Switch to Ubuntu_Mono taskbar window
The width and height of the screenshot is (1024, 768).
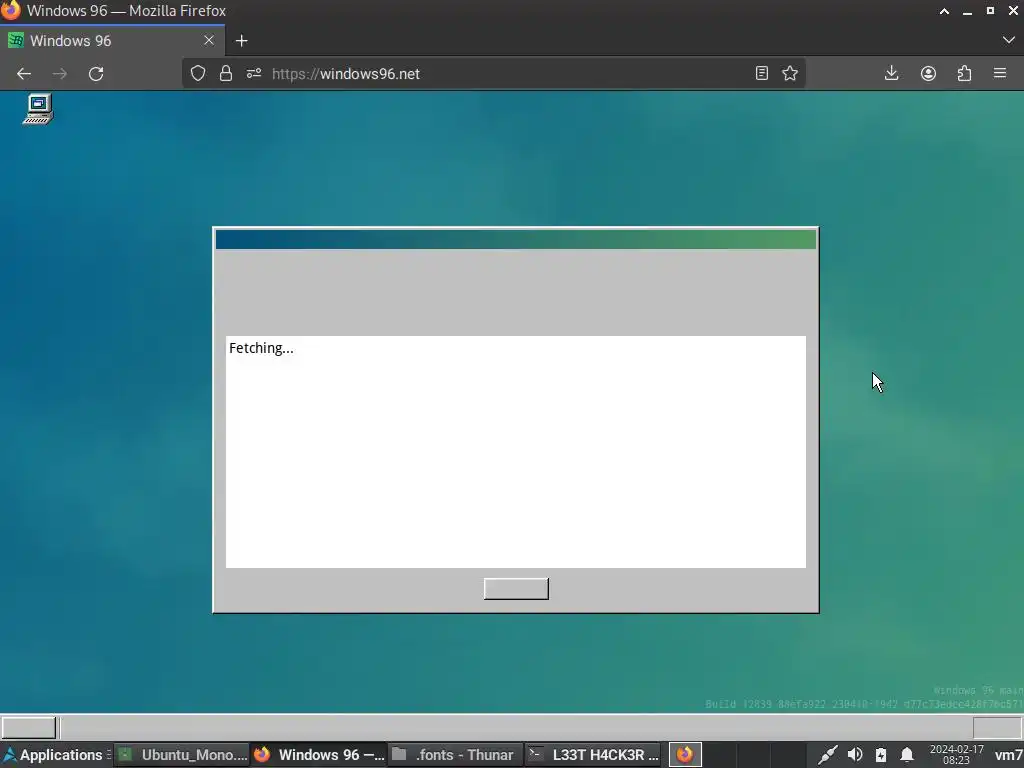click(x=182, y=755)
